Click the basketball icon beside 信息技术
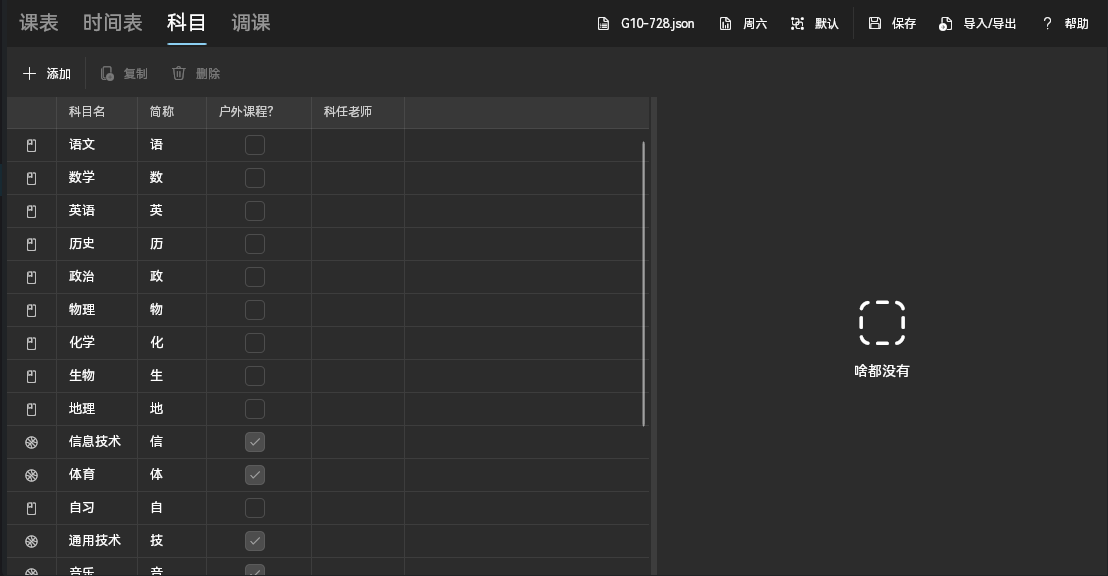Screen dimensions: 1108x576 (x=31, y=442)
